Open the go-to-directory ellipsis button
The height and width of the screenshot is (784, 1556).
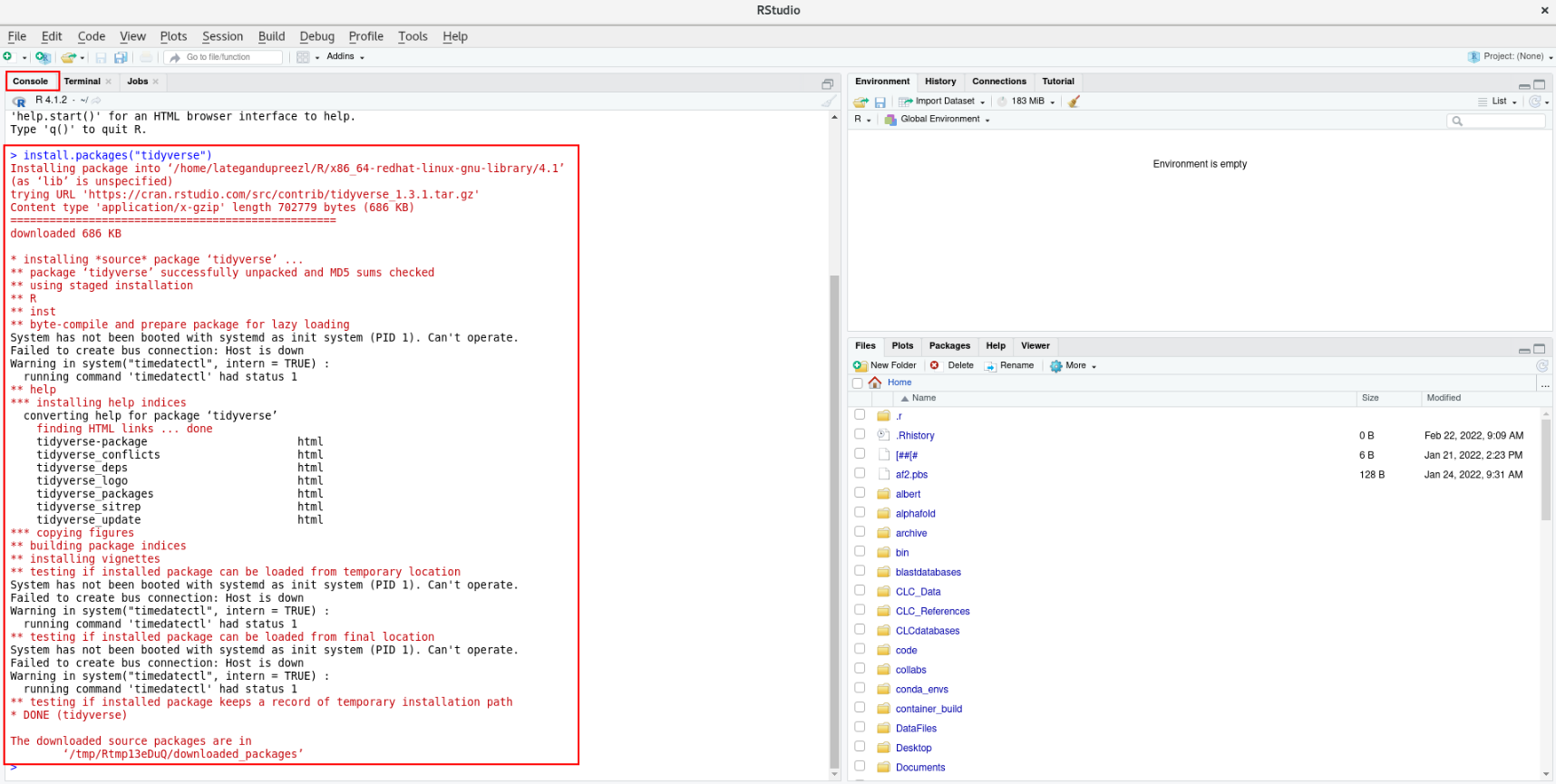[x=1545, y=384]
